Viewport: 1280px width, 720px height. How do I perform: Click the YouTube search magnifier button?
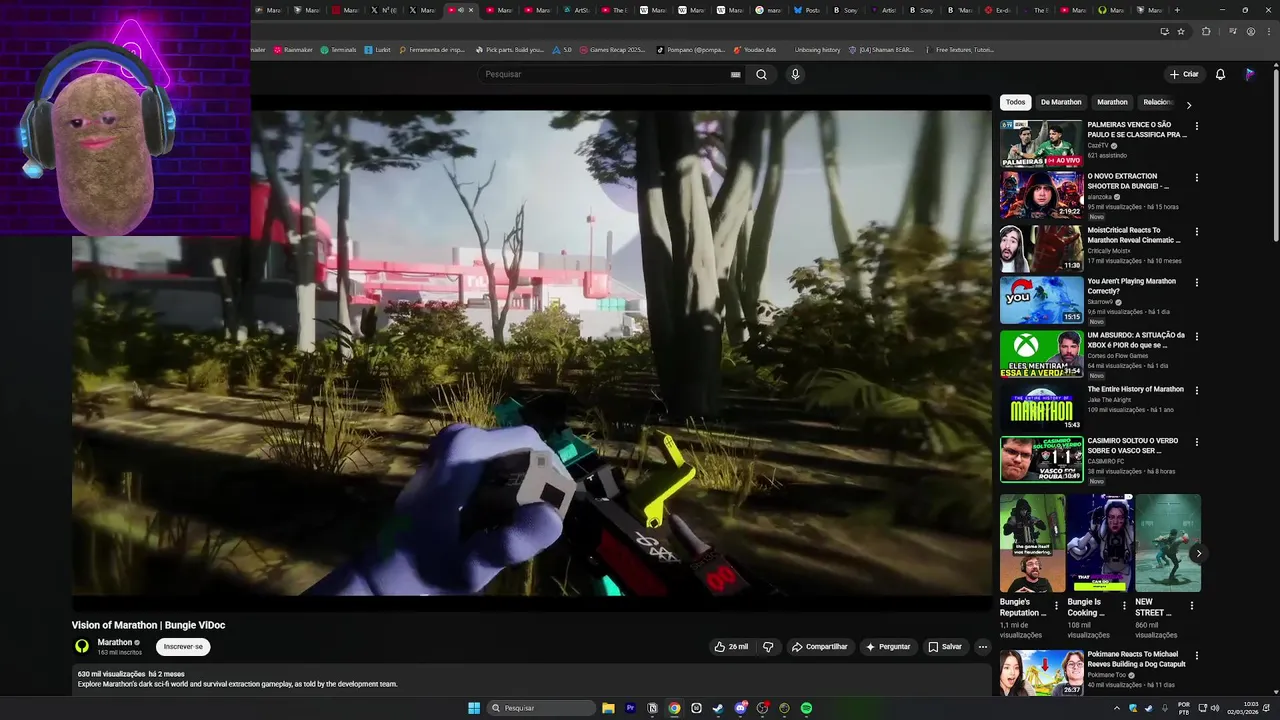[x=761, y=74]
